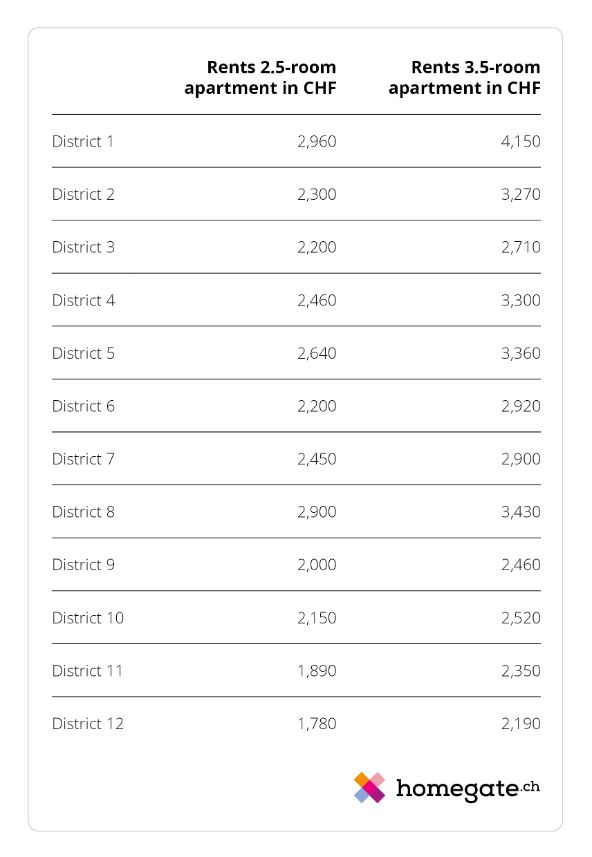Select District 11 2.5-room rent 1,890
The width and height of the screenshot is (592, 857).
(x=317, y=671)
